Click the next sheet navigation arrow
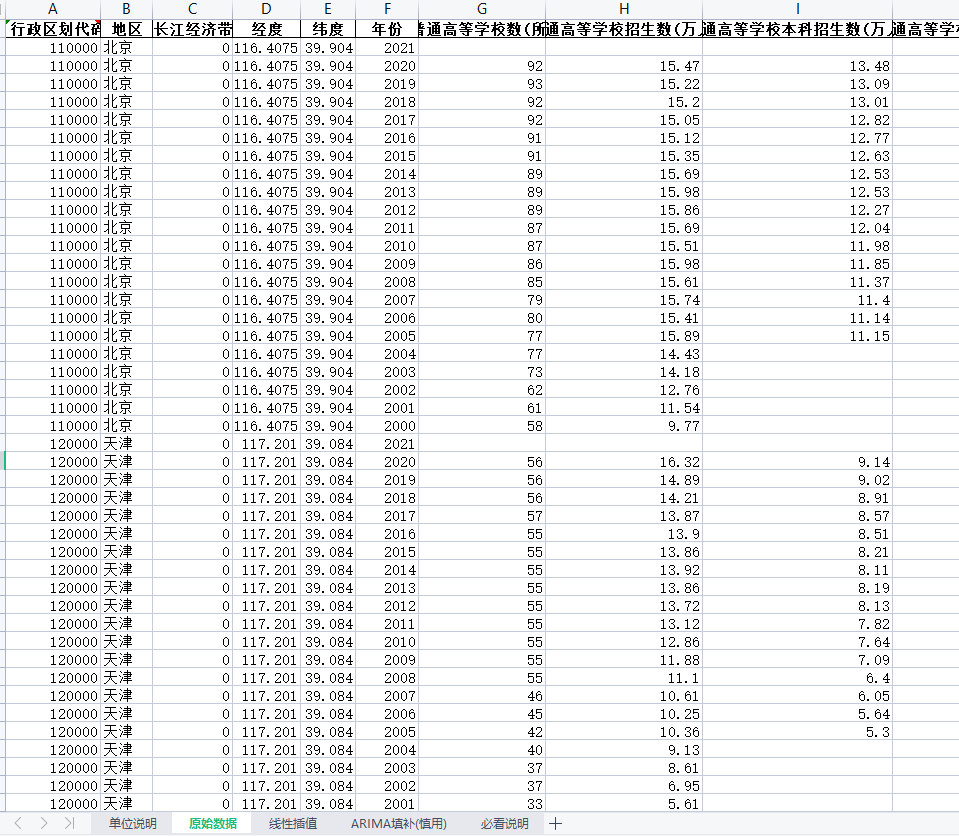Viewport: 959px width, 836px height. pos(43,823)
